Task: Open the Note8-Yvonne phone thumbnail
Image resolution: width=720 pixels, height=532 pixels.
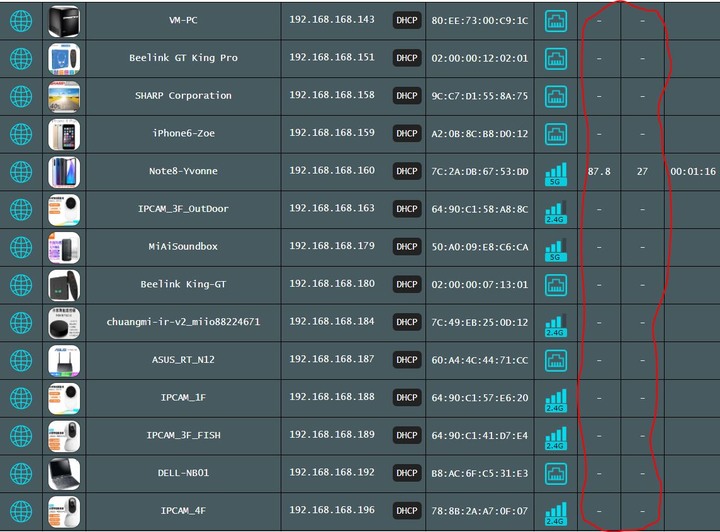Action: tap(64, 172)
